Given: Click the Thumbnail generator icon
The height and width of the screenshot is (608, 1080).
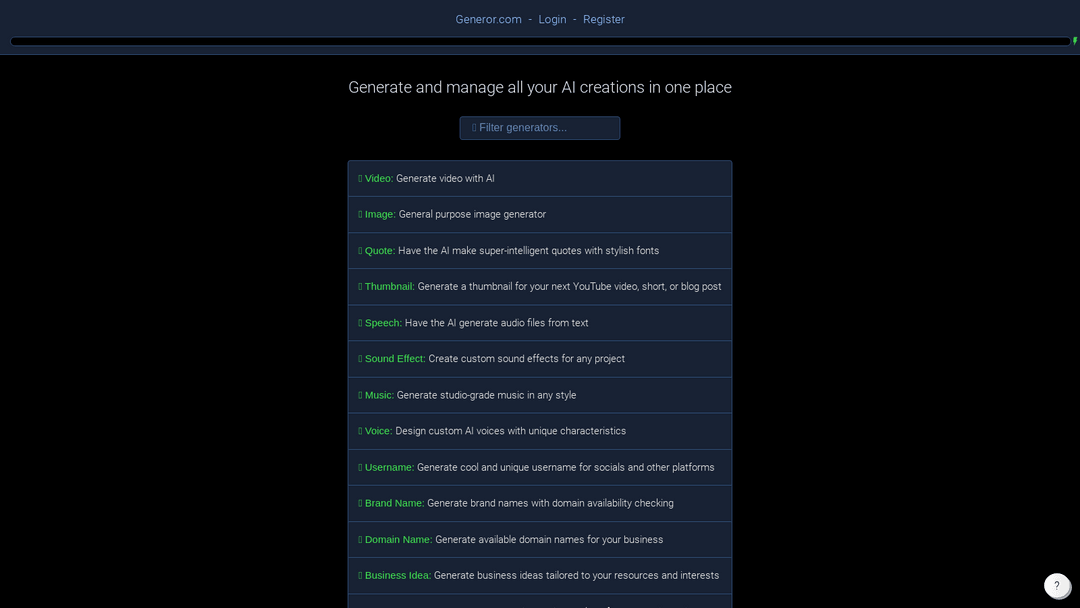Looking at the screenshot, I should (360, 286).
